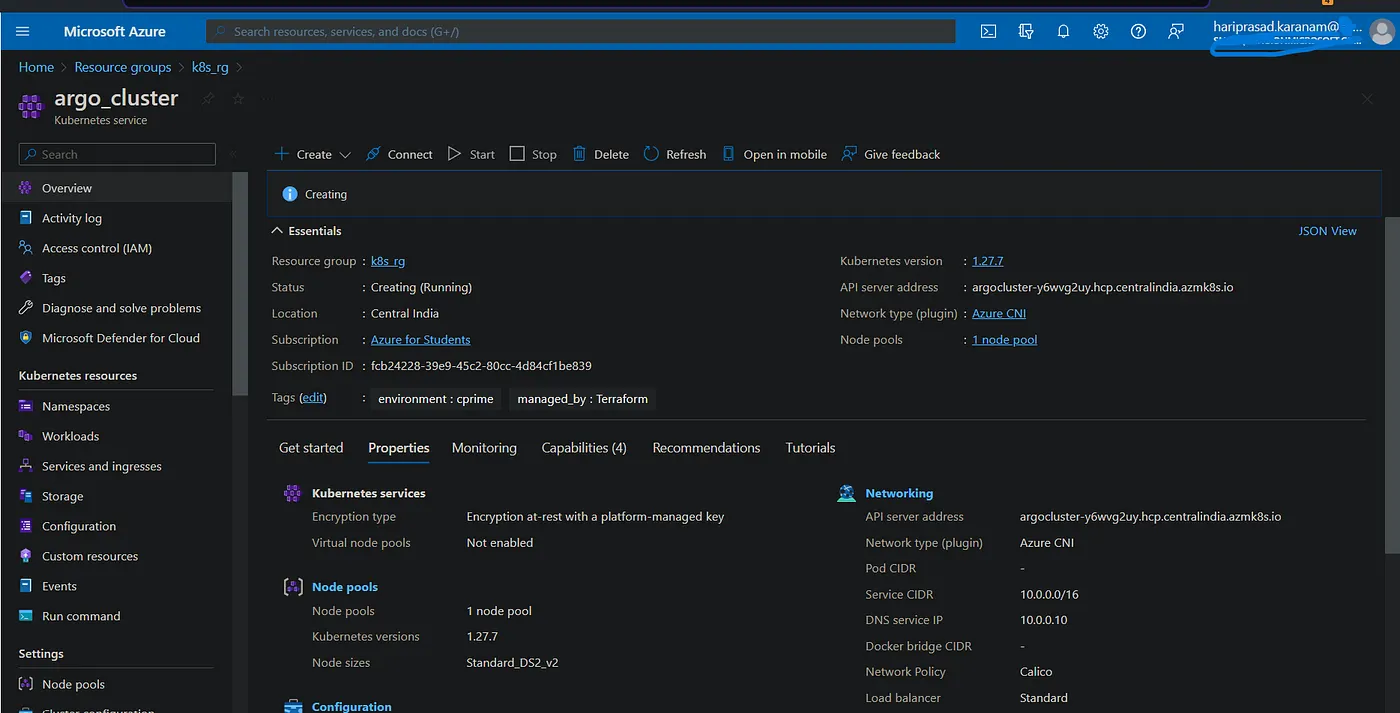This screenshot has height=713, width=1400.
Task: Click the managed_by : Terraform tag
Action: coord(582,399)
